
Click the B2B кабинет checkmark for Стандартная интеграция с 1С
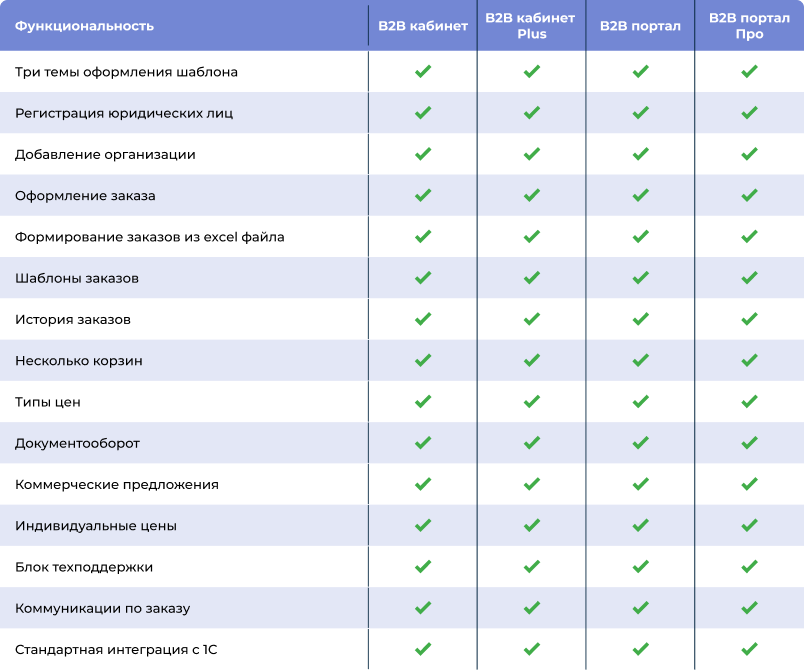pyautogui.click(x=423, y=649)
